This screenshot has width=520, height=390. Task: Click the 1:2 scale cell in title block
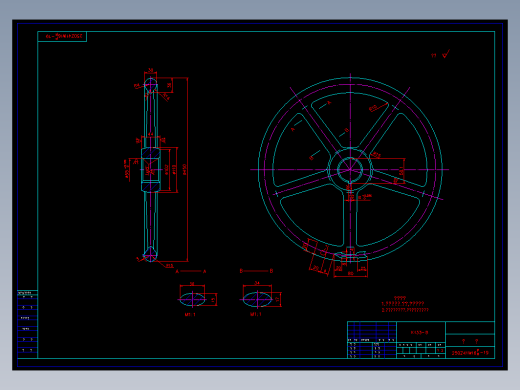click(x=440, y=350)
